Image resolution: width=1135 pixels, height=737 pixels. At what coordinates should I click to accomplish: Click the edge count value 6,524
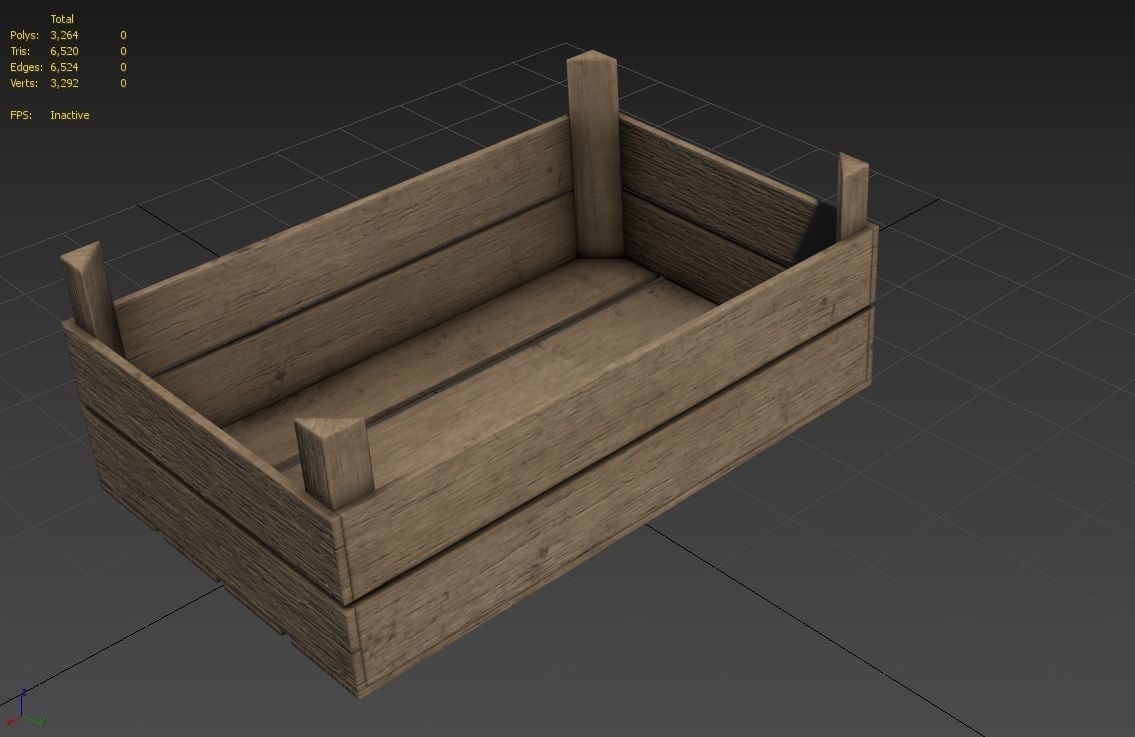click(64, 67)
